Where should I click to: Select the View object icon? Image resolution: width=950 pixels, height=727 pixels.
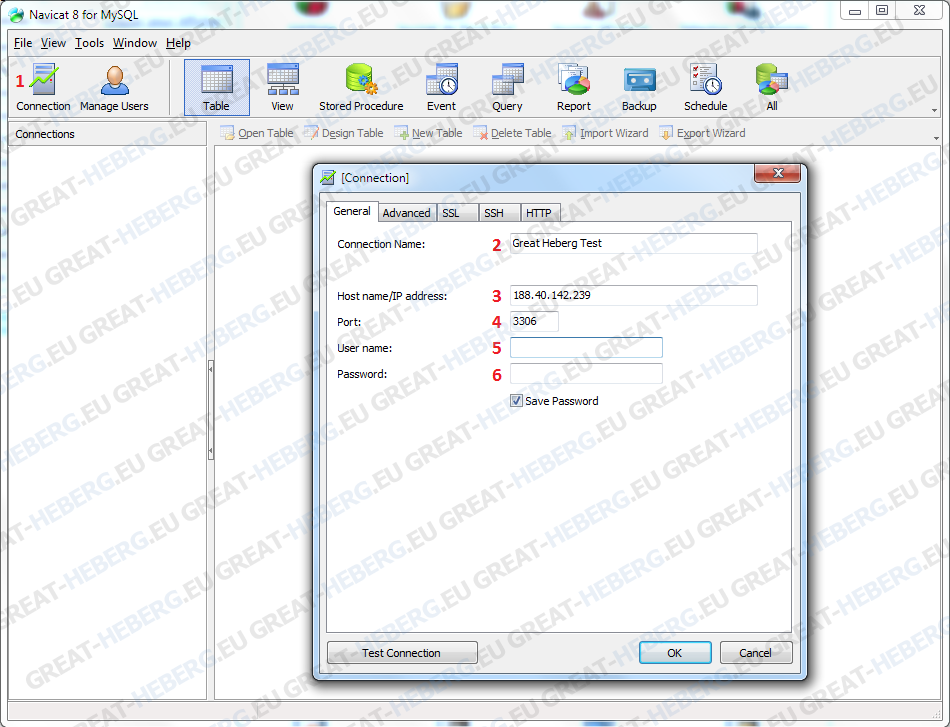[282, 88]
